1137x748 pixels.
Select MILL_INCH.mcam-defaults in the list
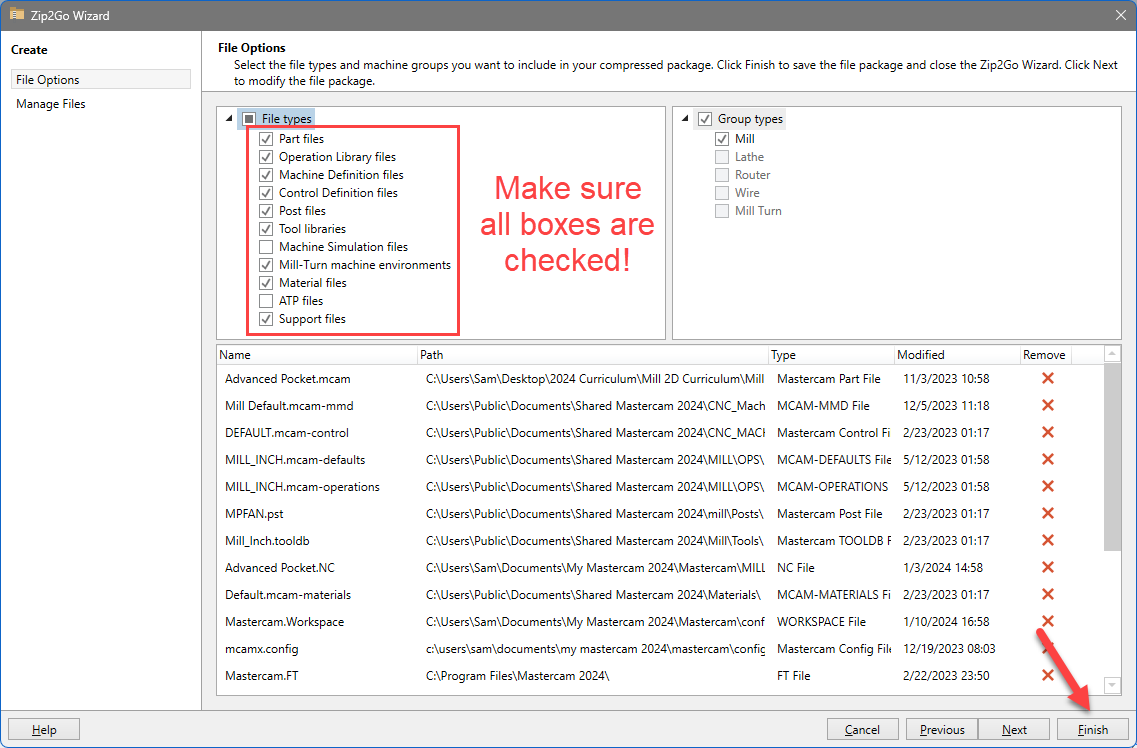[294, 460]
